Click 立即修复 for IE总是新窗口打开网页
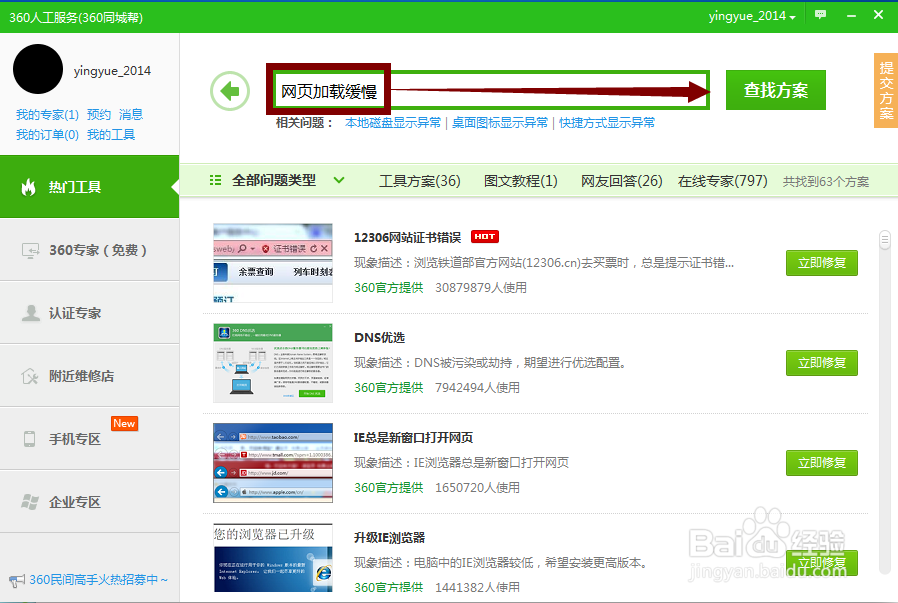Viewport: 898px width, 603px height. point(822,463)
